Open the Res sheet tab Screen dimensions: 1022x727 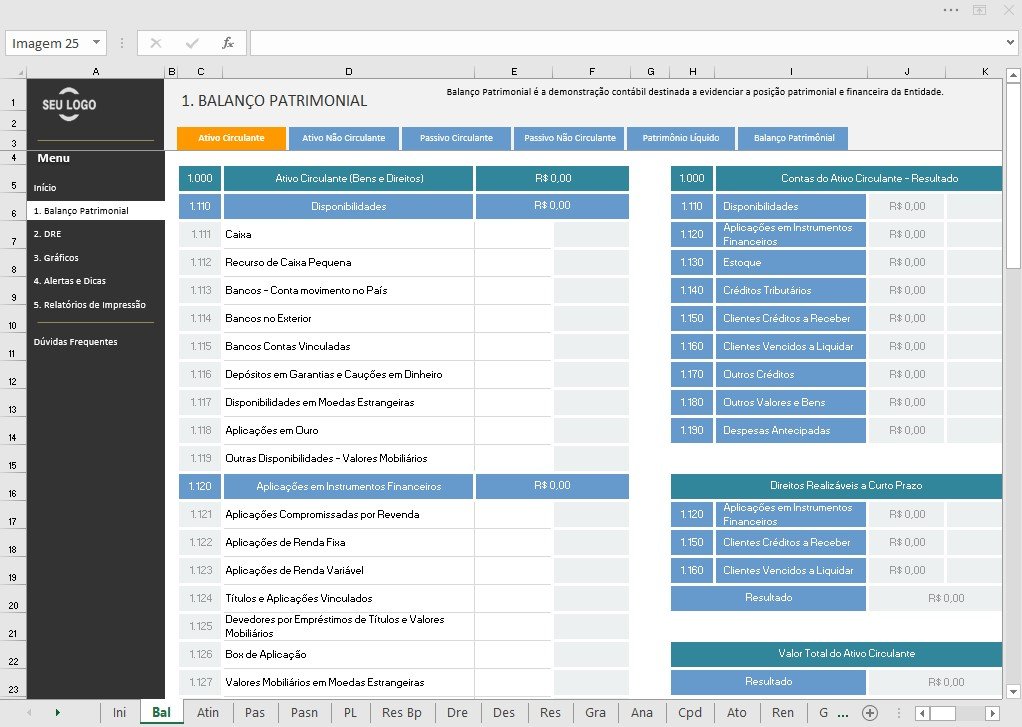pos(550,713)
